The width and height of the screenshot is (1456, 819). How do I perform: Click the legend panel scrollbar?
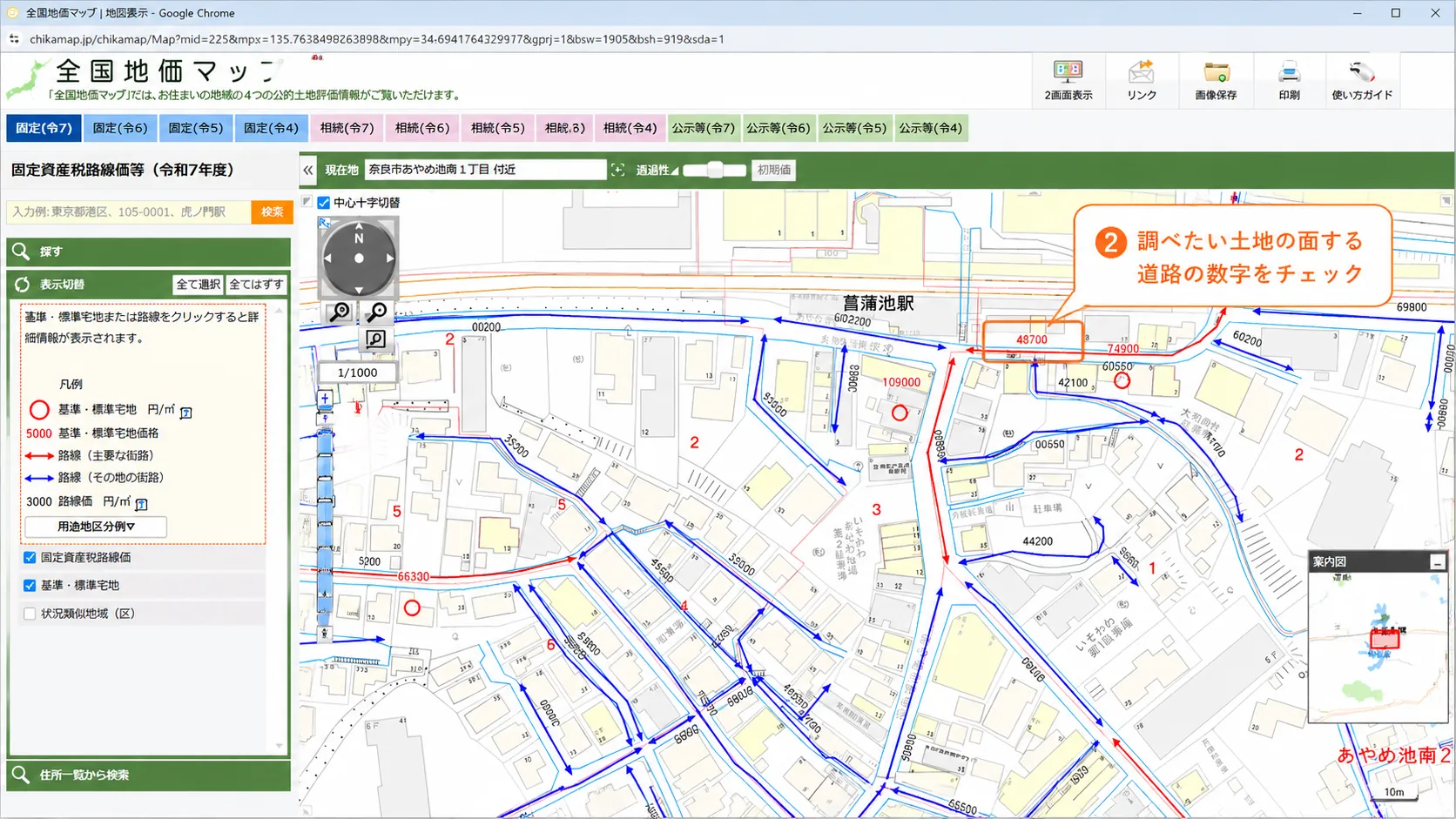point(279,527)
